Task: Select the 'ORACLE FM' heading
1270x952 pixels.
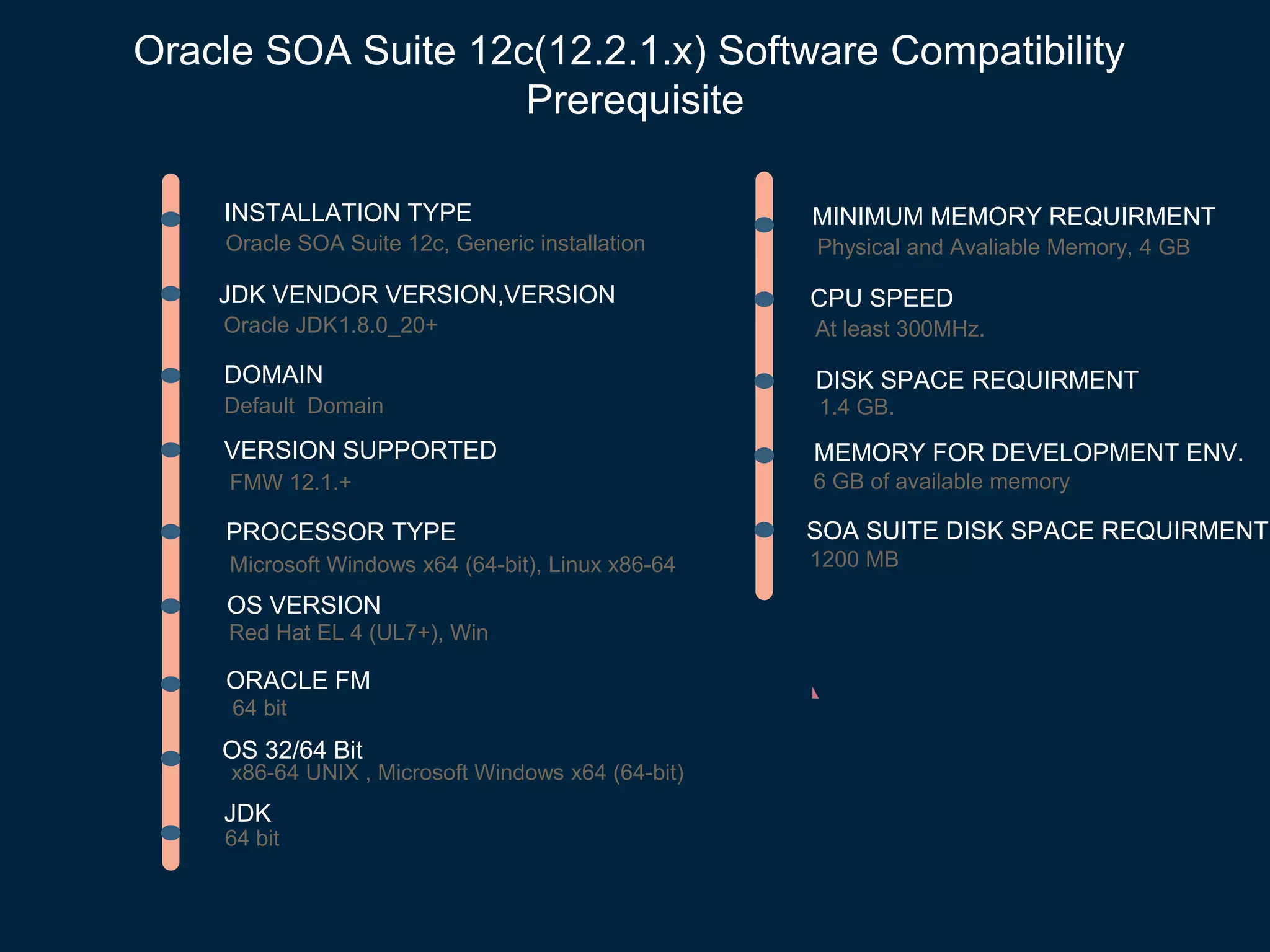Action: coord(298,681)
